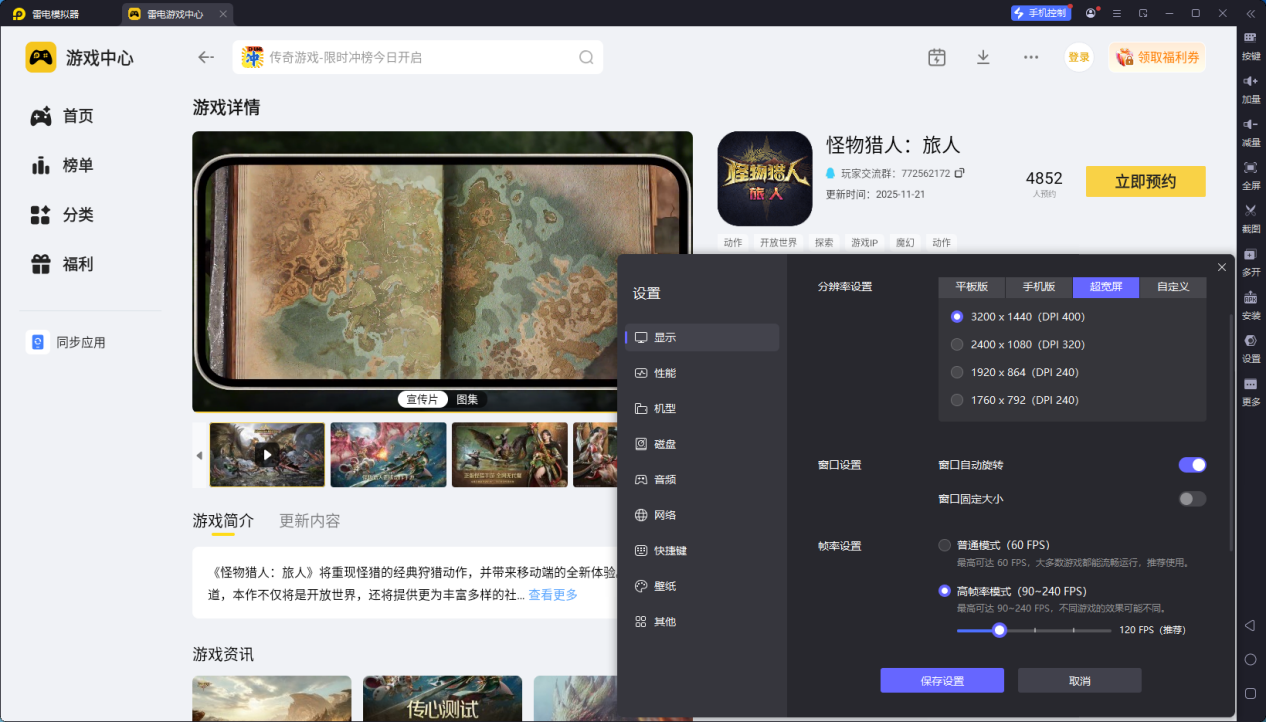Select the 2400 x 1080 resolution option
Screen dimensions: 1266x722
coord(957,345)
